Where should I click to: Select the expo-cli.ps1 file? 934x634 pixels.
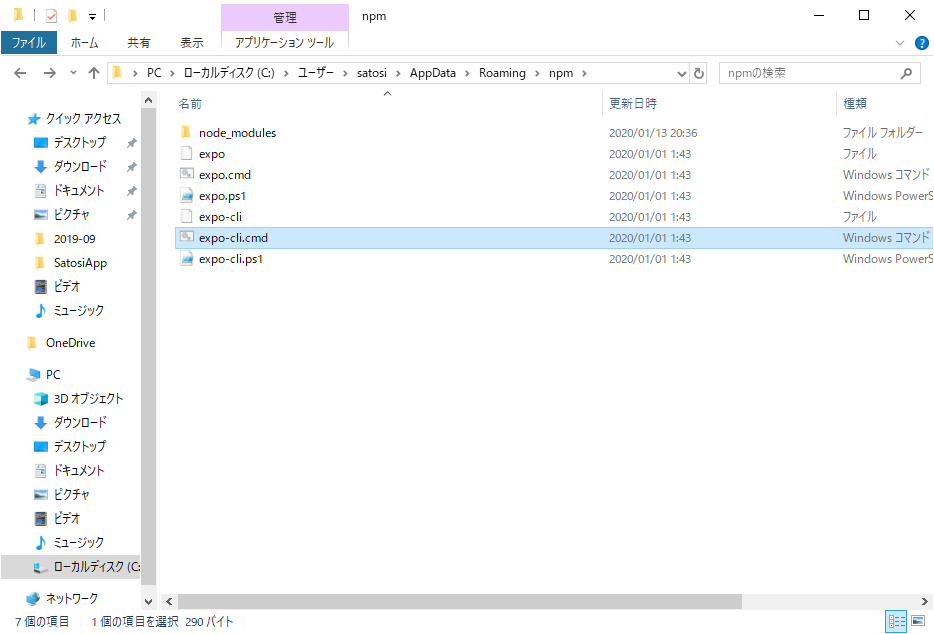231,259
